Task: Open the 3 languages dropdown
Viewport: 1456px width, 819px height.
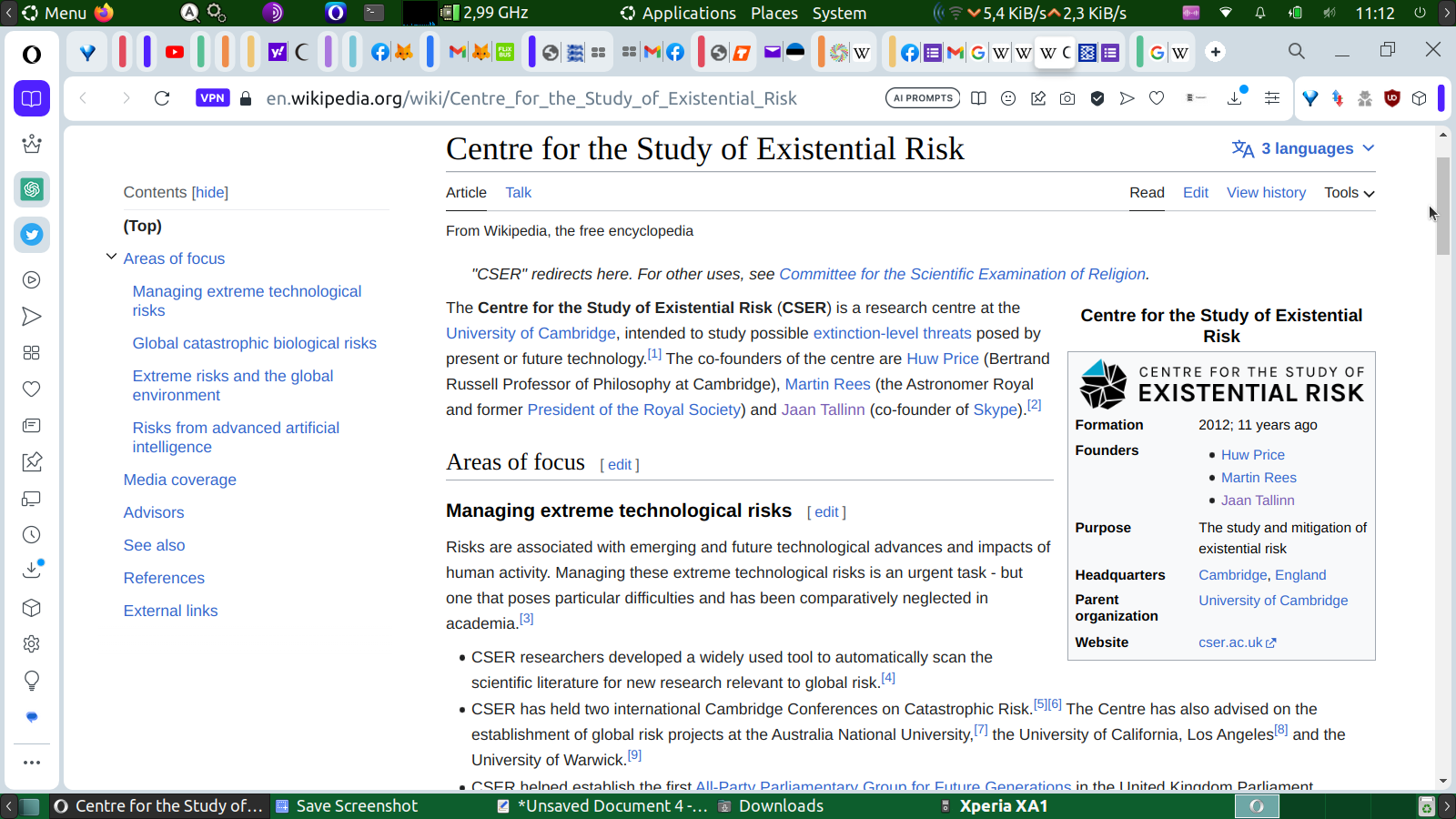Action: pyautogui.click(x=1303, y=148)
